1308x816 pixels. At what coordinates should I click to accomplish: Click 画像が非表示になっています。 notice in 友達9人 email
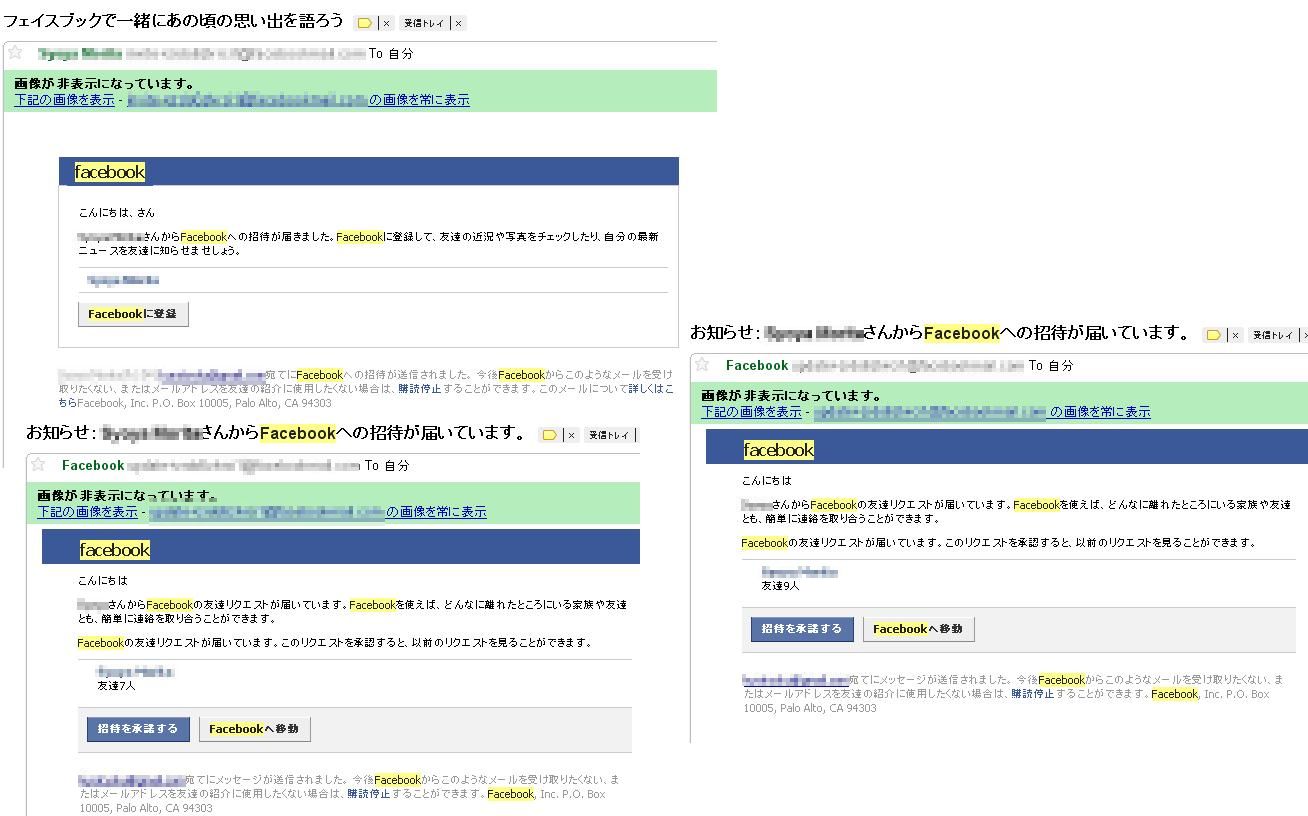point(792,396)
